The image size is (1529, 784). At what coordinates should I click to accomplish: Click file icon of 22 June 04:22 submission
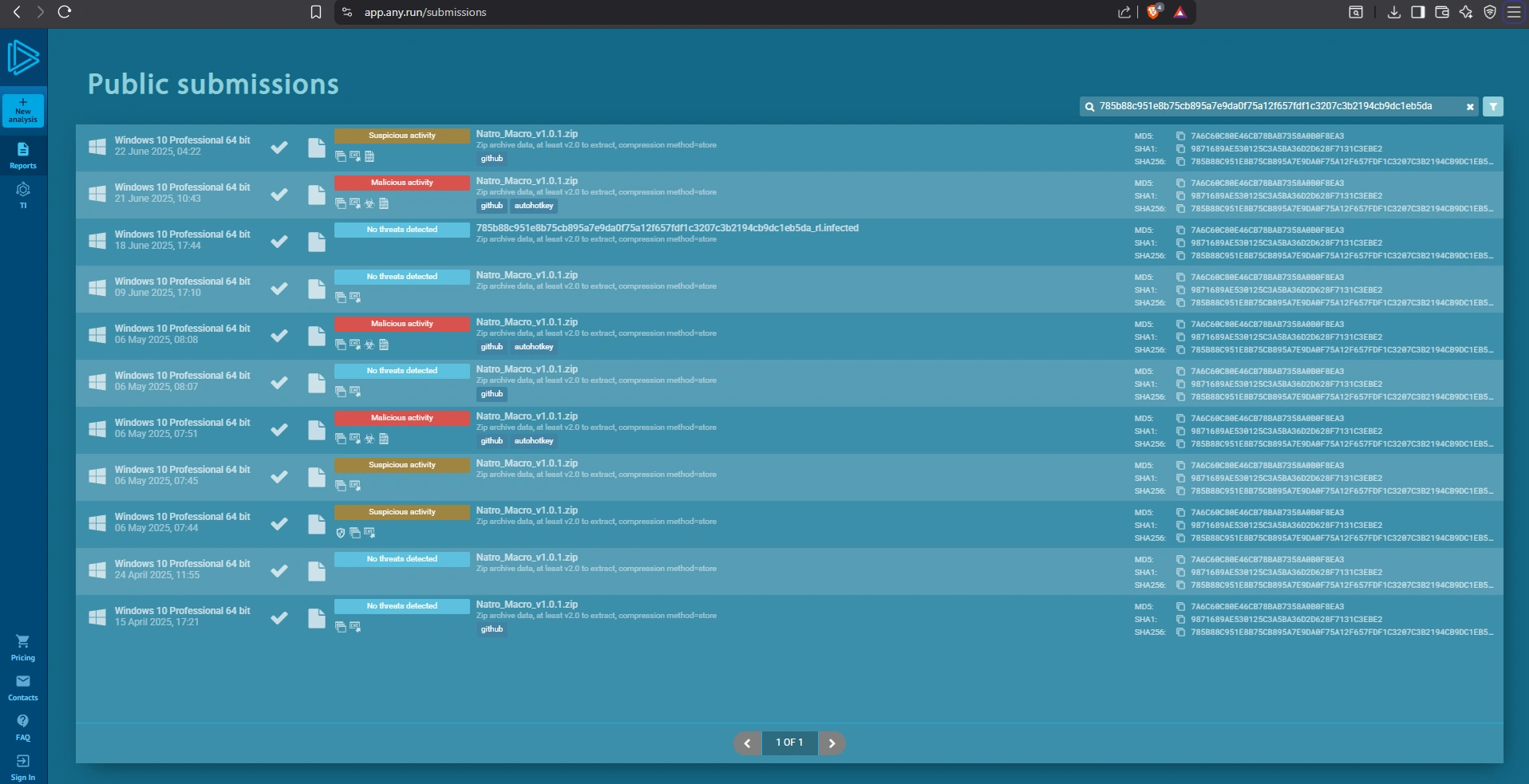click(x=317, y=148)
